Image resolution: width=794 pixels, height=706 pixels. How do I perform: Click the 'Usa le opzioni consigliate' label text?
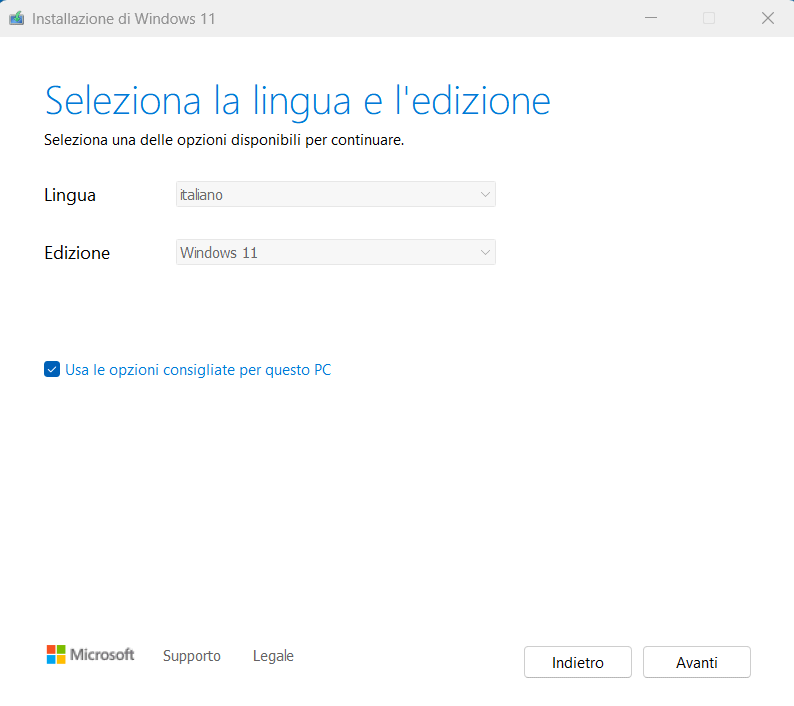click(x=198, y=370)
